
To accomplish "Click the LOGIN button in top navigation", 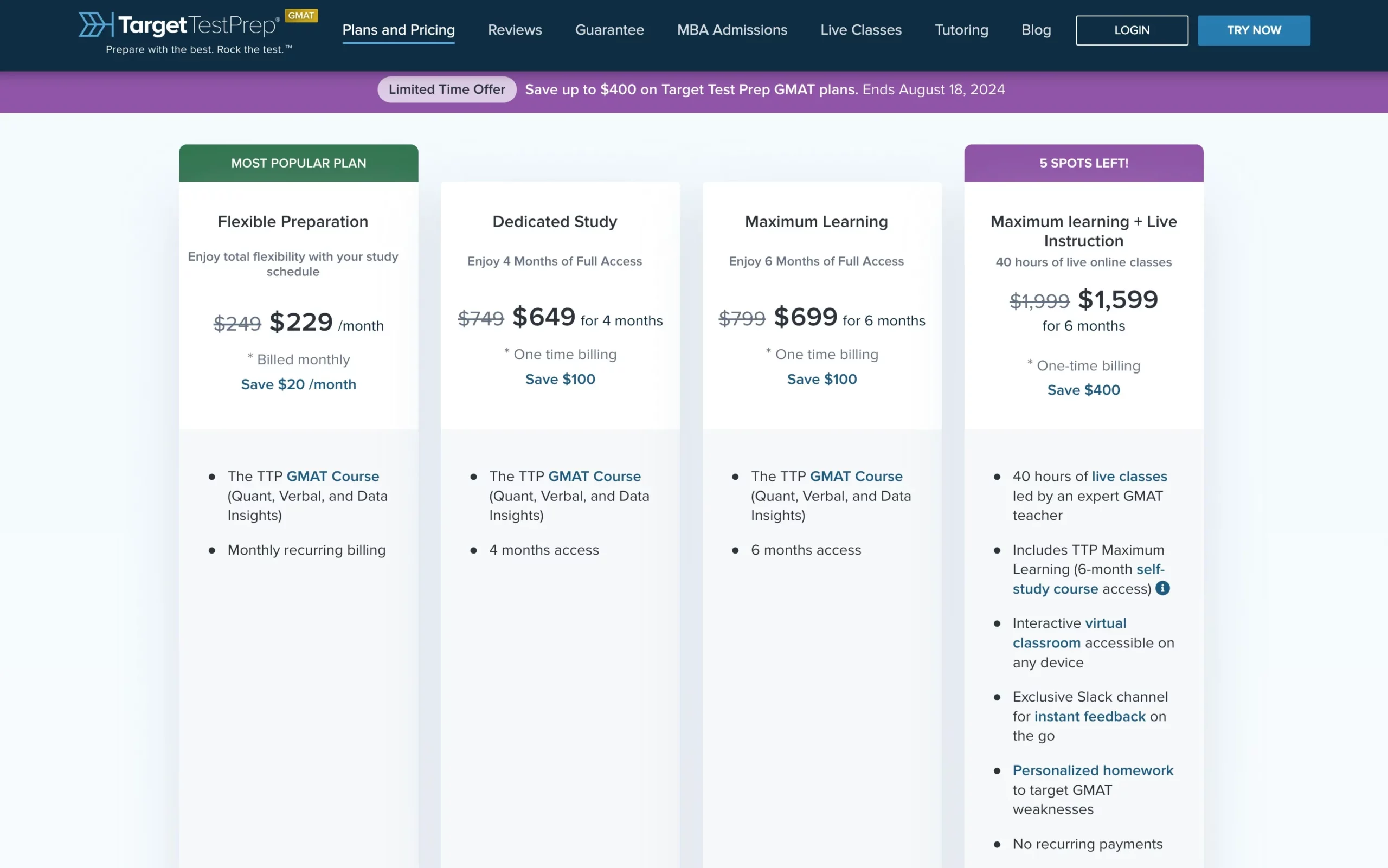I will pyautogui.click(x=1132, y=29).
